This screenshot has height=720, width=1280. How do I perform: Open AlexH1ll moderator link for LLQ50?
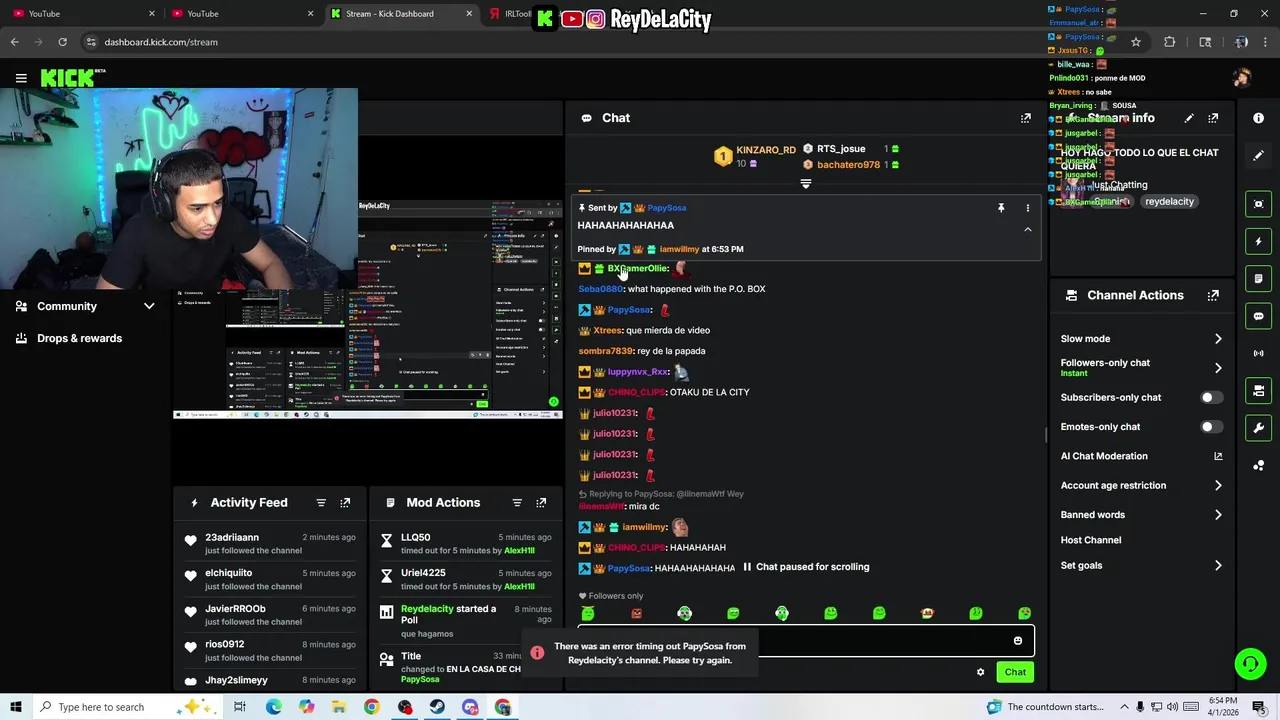click(519, 551)
